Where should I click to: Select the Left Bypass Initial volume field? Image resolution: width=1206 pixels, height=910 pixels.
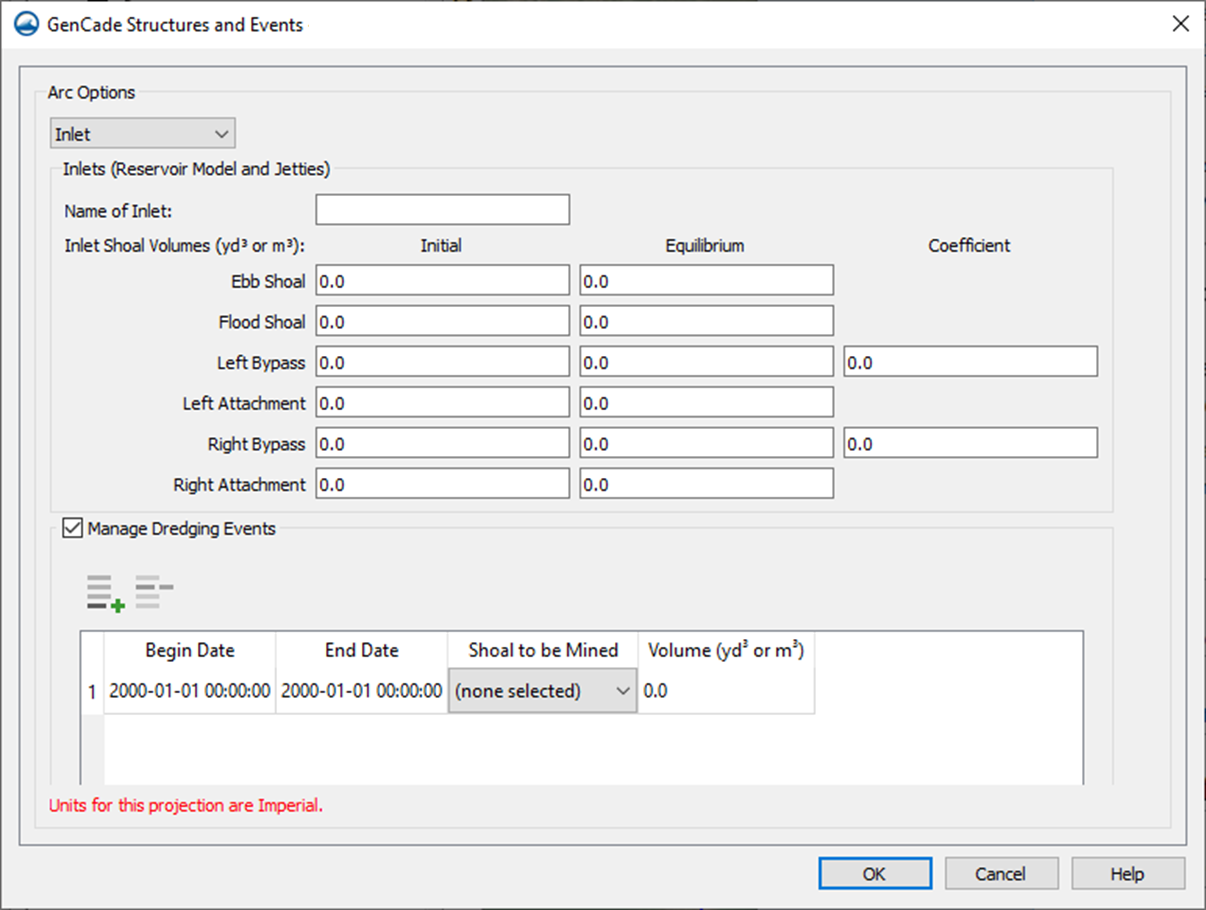click(x=443, y=363)
